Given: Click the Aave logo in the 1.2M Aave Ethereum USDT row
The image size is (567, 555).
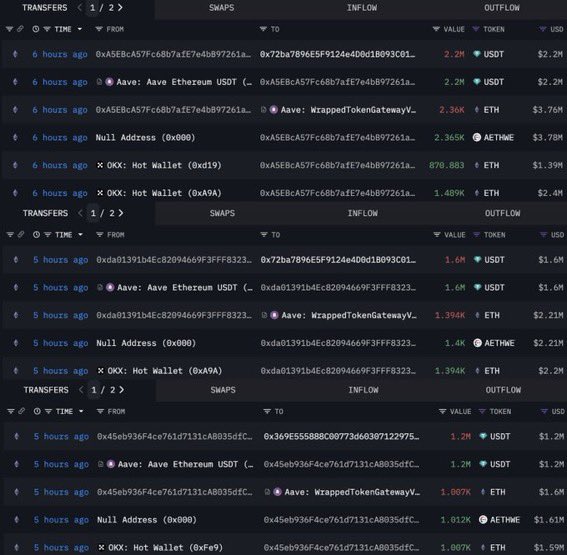Looking at the screenshot, I should coord(111,464).
